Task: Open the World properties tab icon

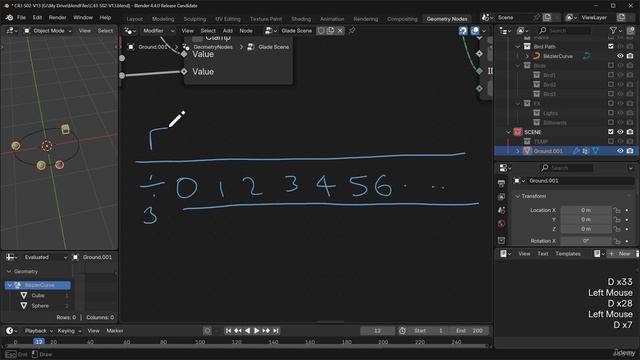Action: click(x=502, y=224)
